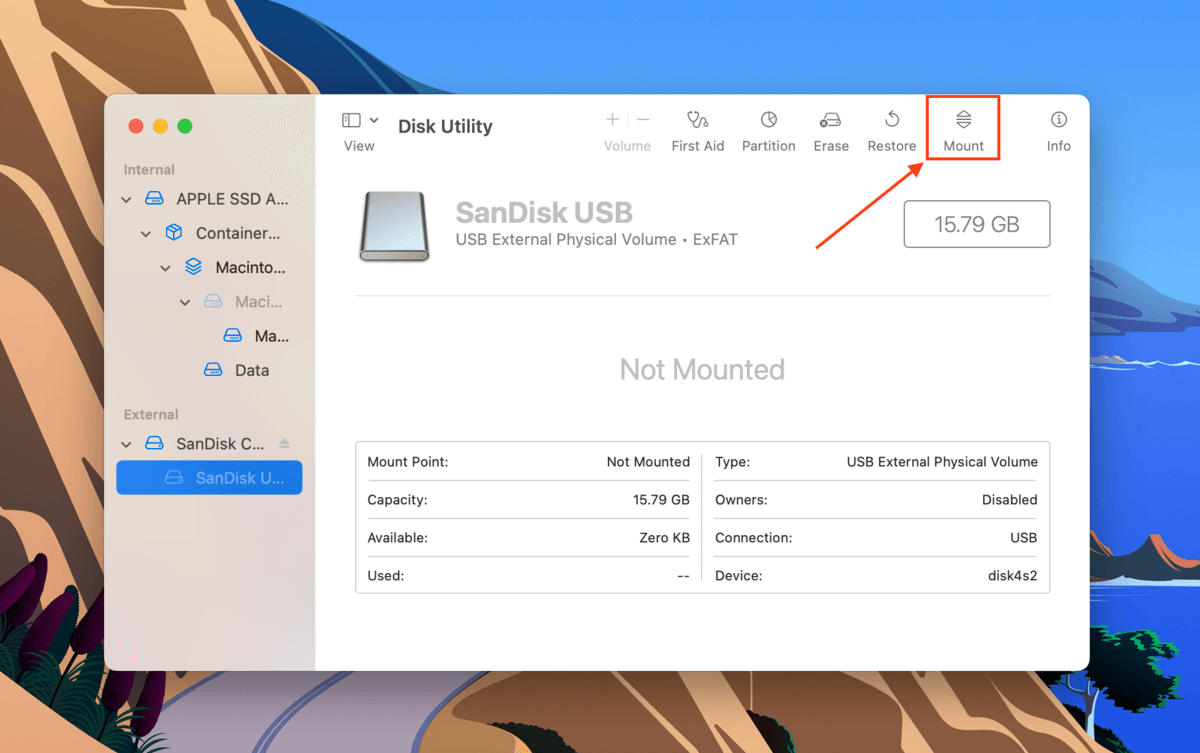Screen dimensions: 1200x753
Task: Select the Data volume
Action: pos(209,370)
